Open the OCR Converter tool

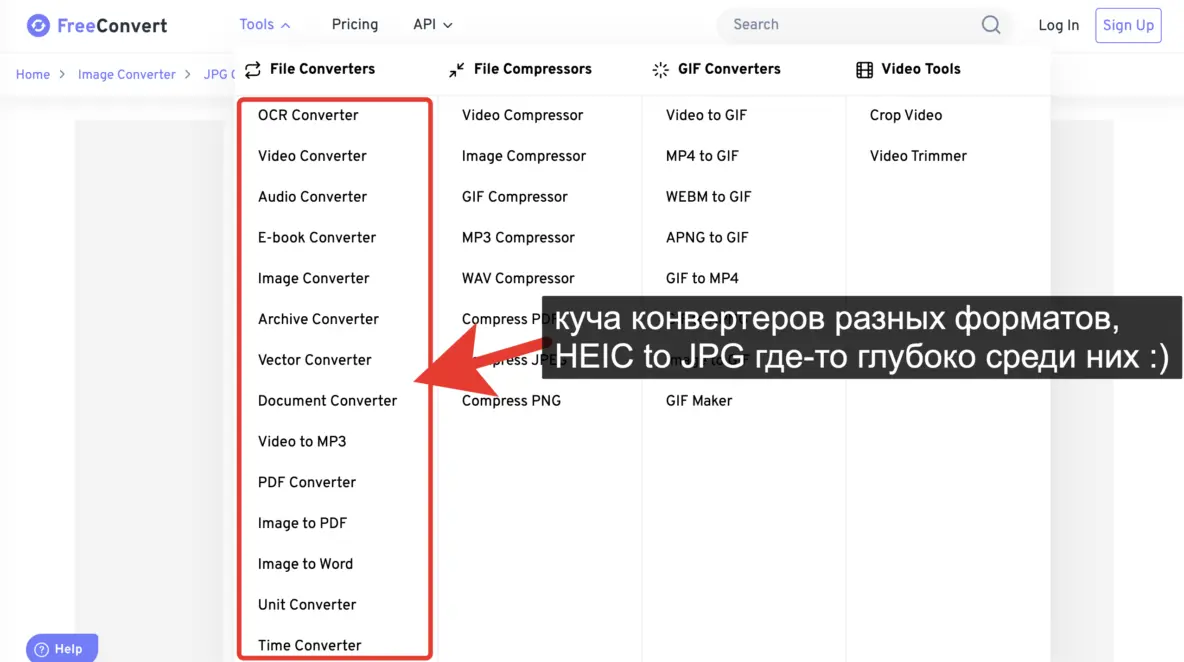coord(307,115)
